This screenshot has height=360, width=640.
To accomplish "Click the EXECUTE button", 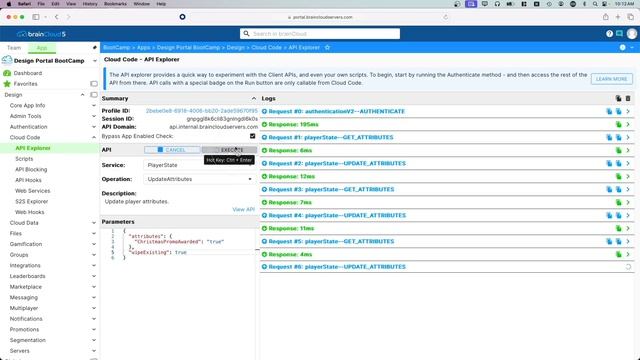I will pyautogui.click(x=229, y=150).
